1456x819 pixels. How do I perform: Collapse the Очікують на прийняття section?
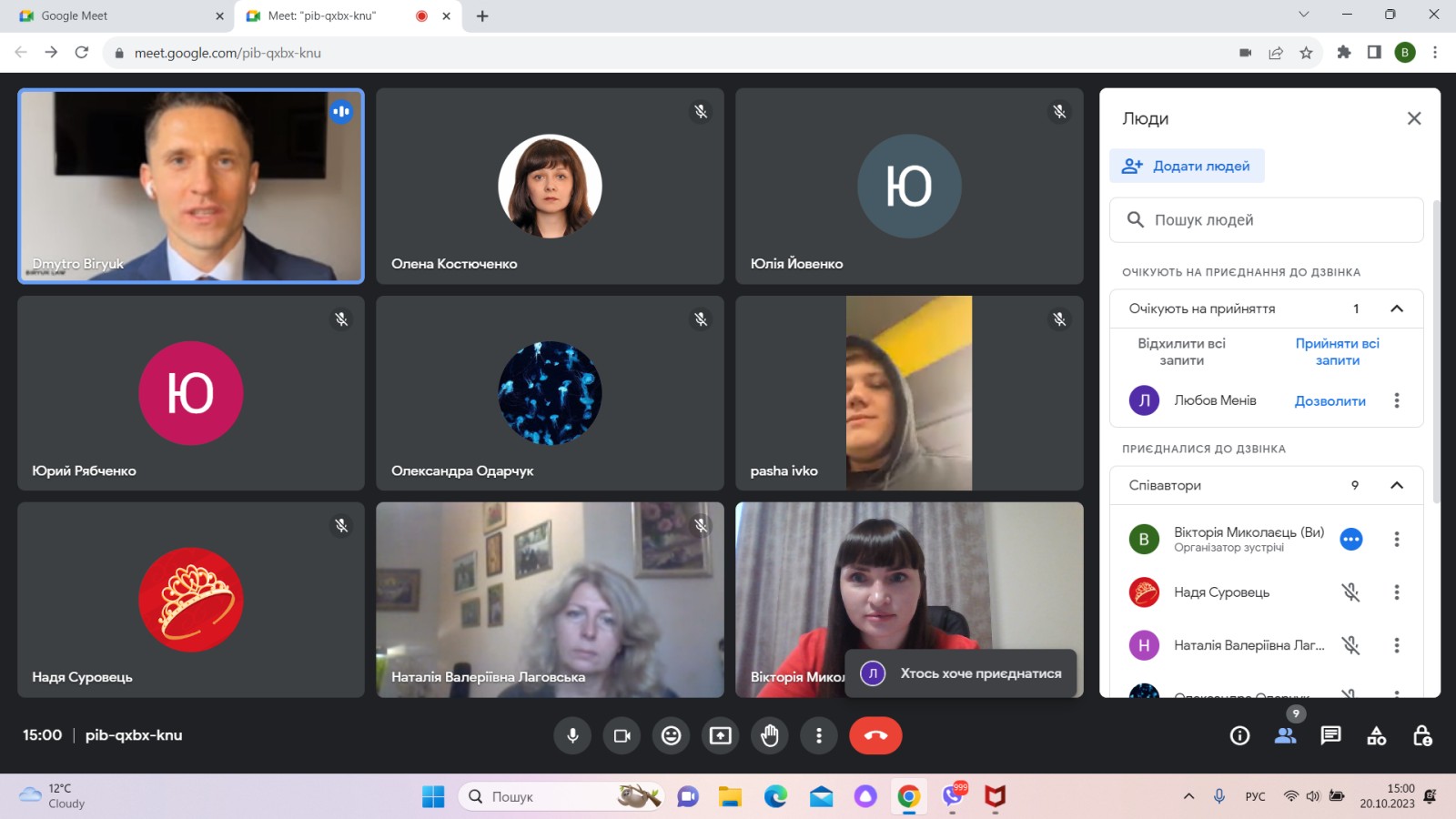coord(1397,308)
